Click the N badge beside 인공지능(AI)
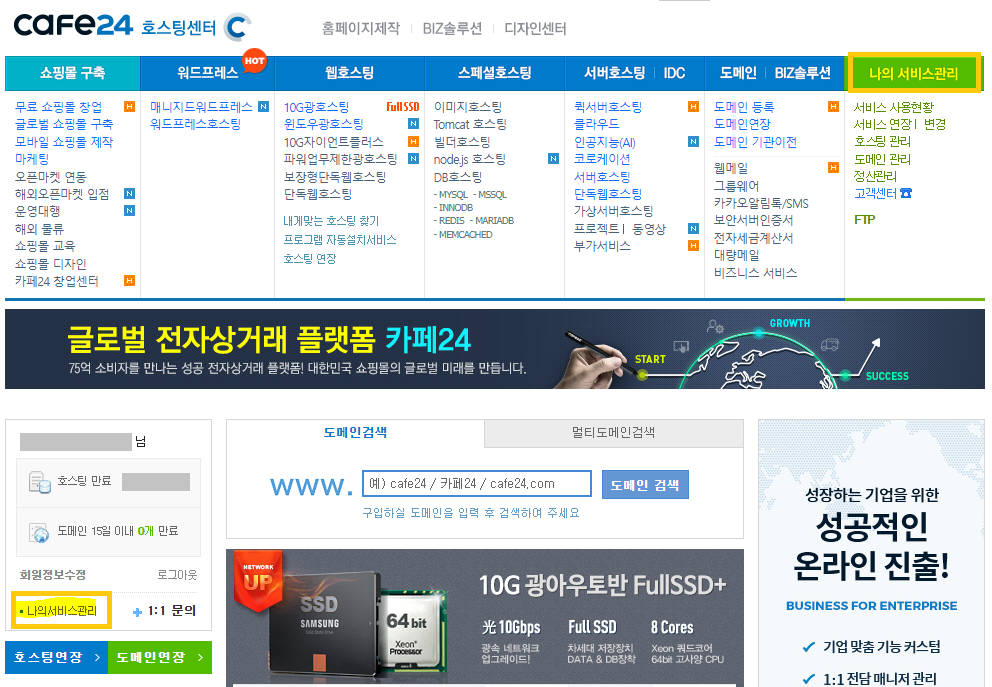Screen dimensions: 992x687 click(x=693, y=142)
